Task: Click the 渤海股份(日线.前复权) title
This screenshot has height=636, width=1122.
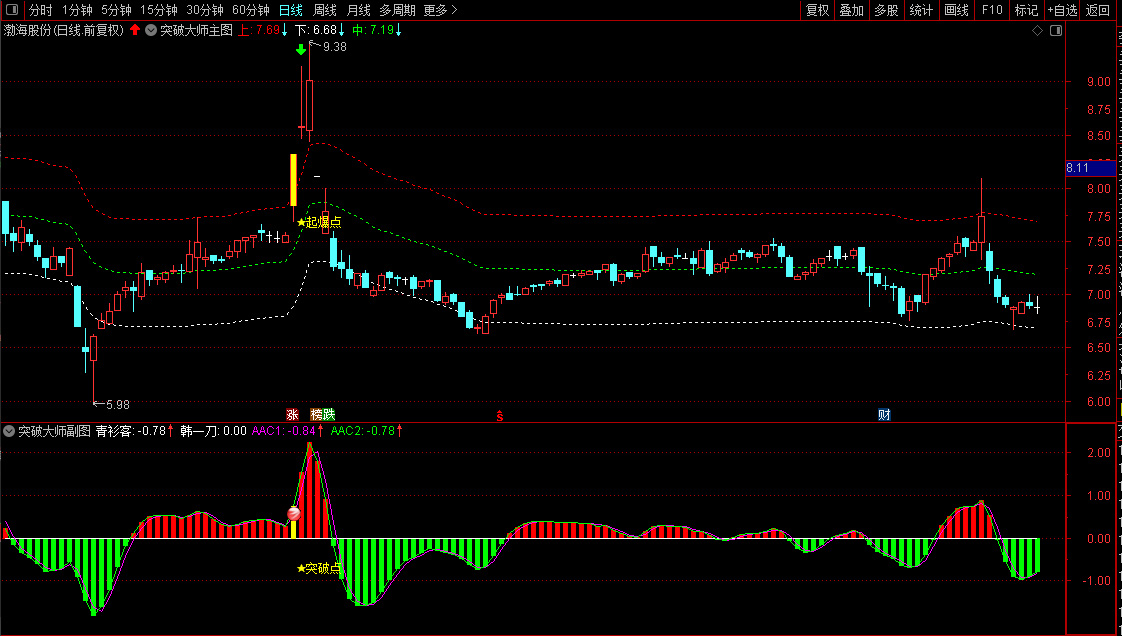Action: click(x=64, y=30)
